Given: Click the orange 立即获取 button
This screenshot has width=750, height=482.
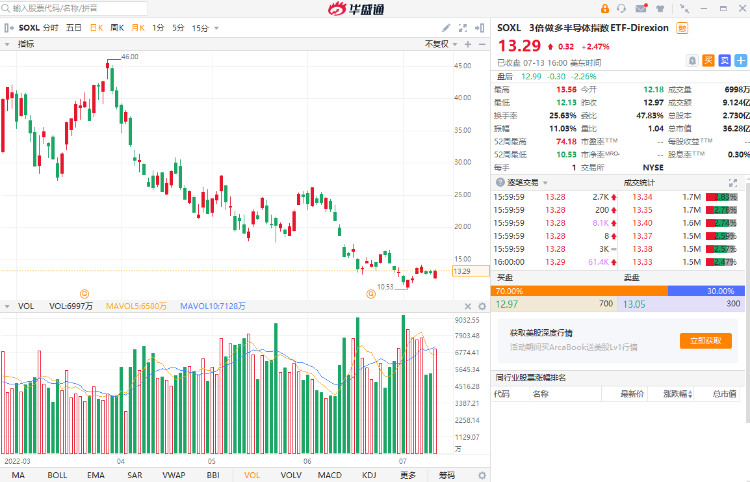Looking at the screenshot, I should (x=706, y=340).
